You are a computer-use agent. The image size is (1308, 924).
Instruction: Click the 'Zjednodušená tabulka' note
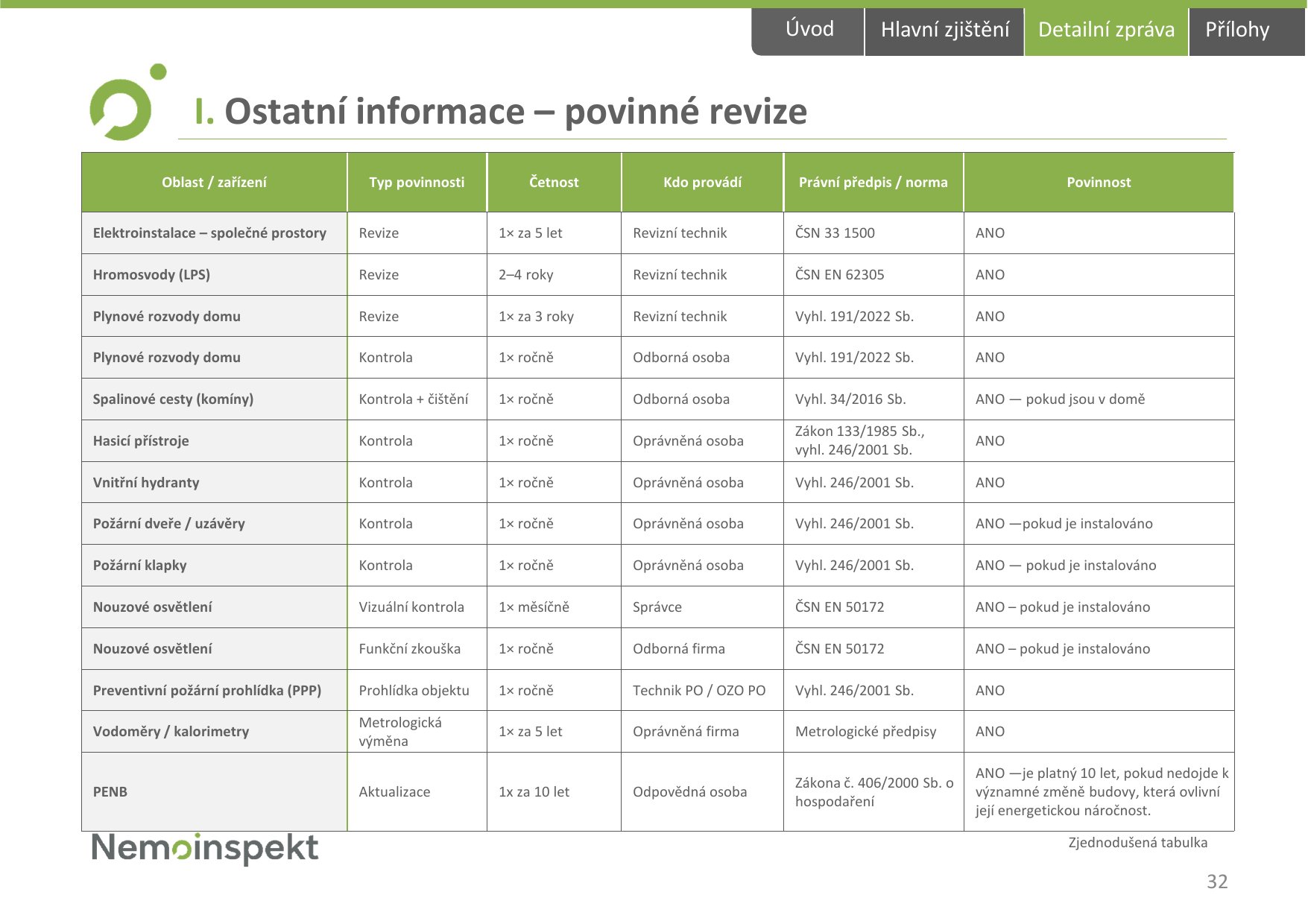[1137, 843]
